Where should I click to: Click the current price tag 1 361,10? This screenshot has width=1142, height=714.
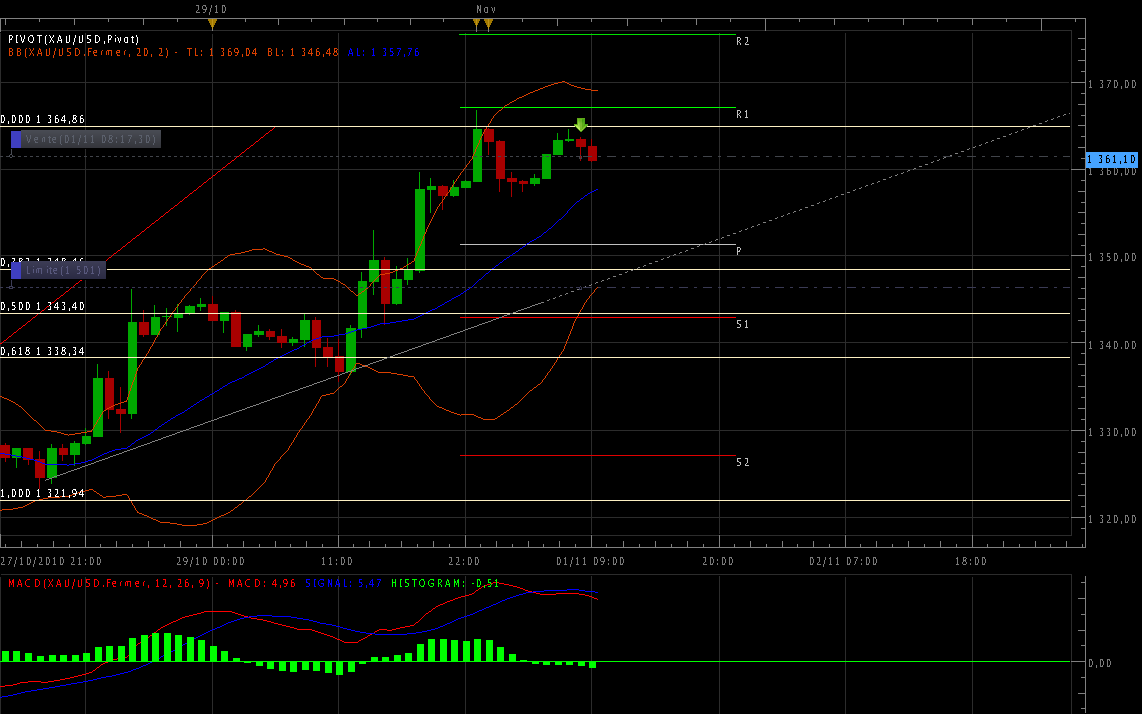(x=1112, y=159)
